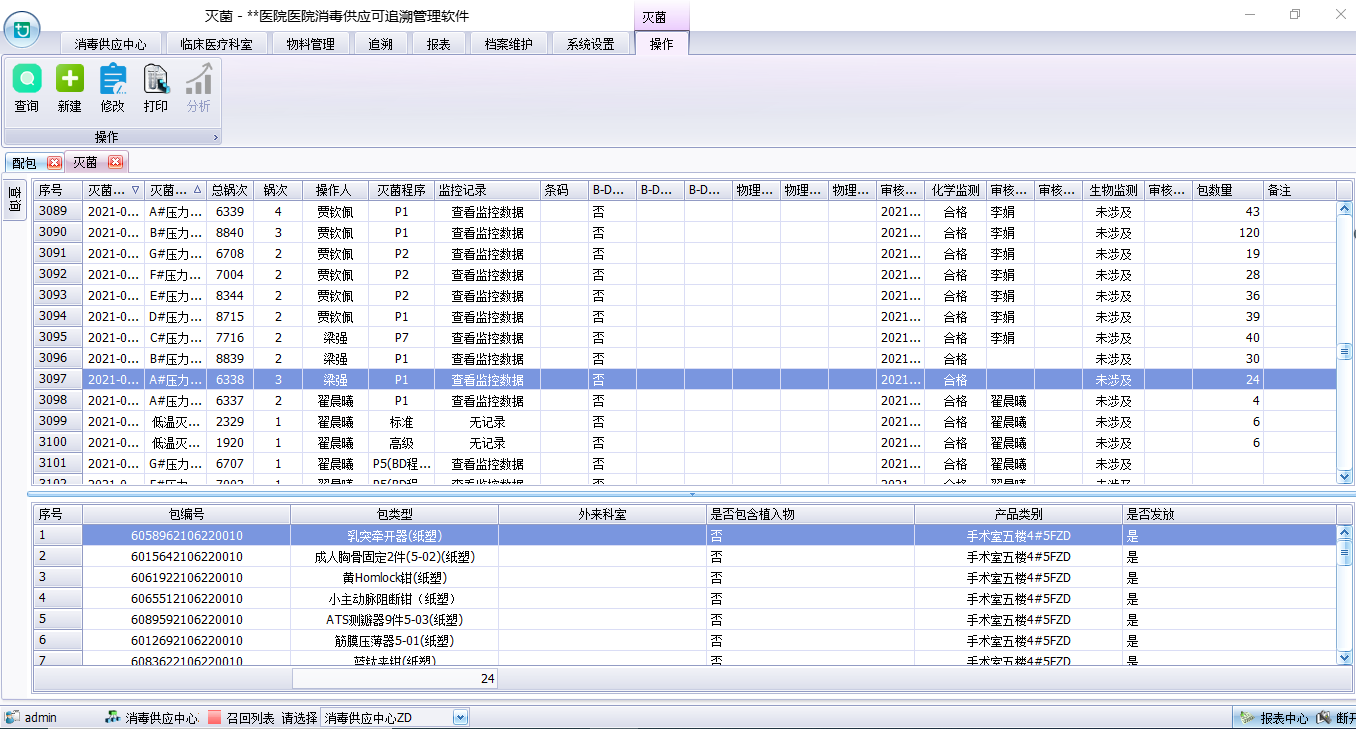The image size is (1356, 729).
Task: Toggle ascending sort on 灭菌 sterilizer column
Action: pos(197,190)
